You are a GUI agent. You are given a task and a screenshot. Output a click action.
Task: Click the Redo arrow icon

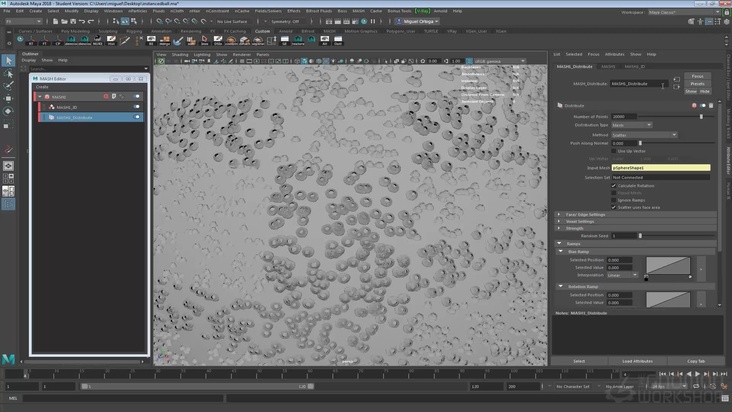[91, 21]
